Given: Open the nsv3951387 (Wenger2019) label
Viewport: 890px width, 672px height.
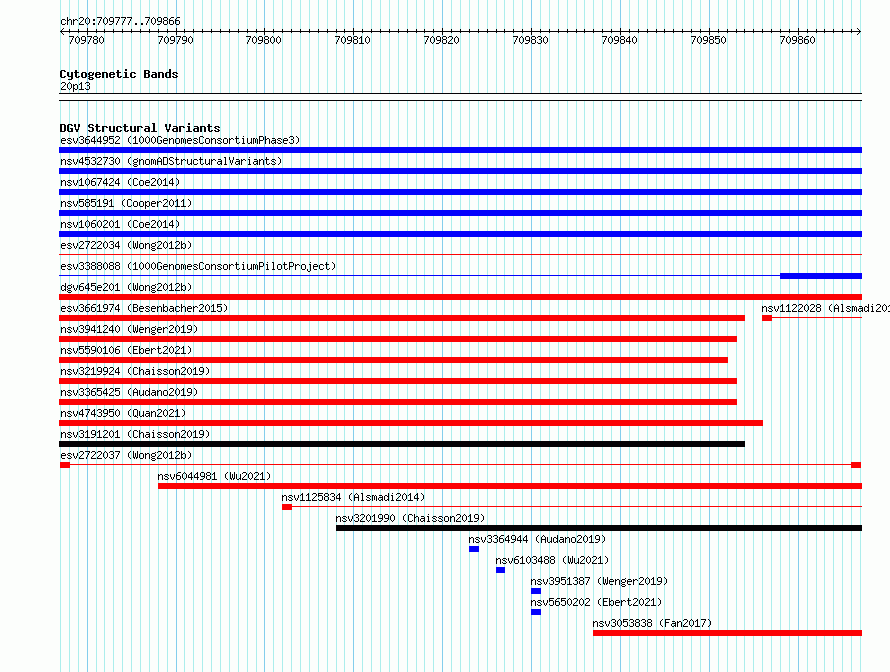Looking at the screenshot, I should (599, 581).
